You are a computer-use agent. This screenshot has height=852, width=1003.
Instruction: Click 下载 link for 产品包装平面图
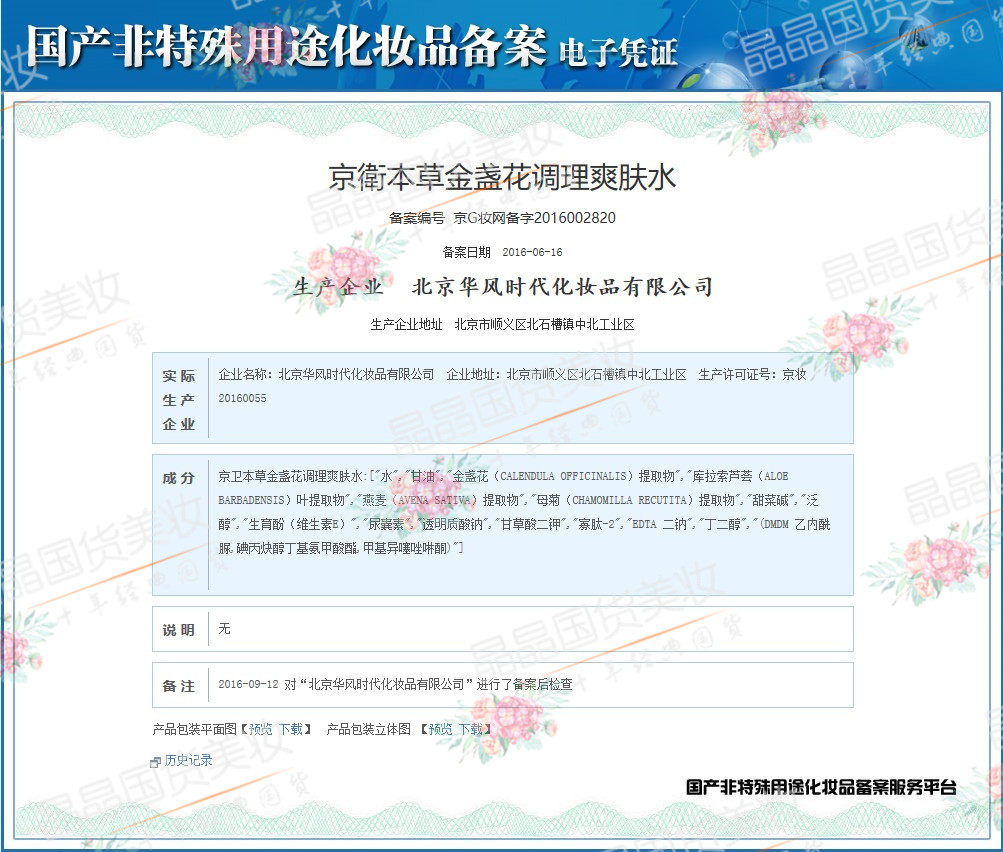pyautogui.click(x=291, y=729)
